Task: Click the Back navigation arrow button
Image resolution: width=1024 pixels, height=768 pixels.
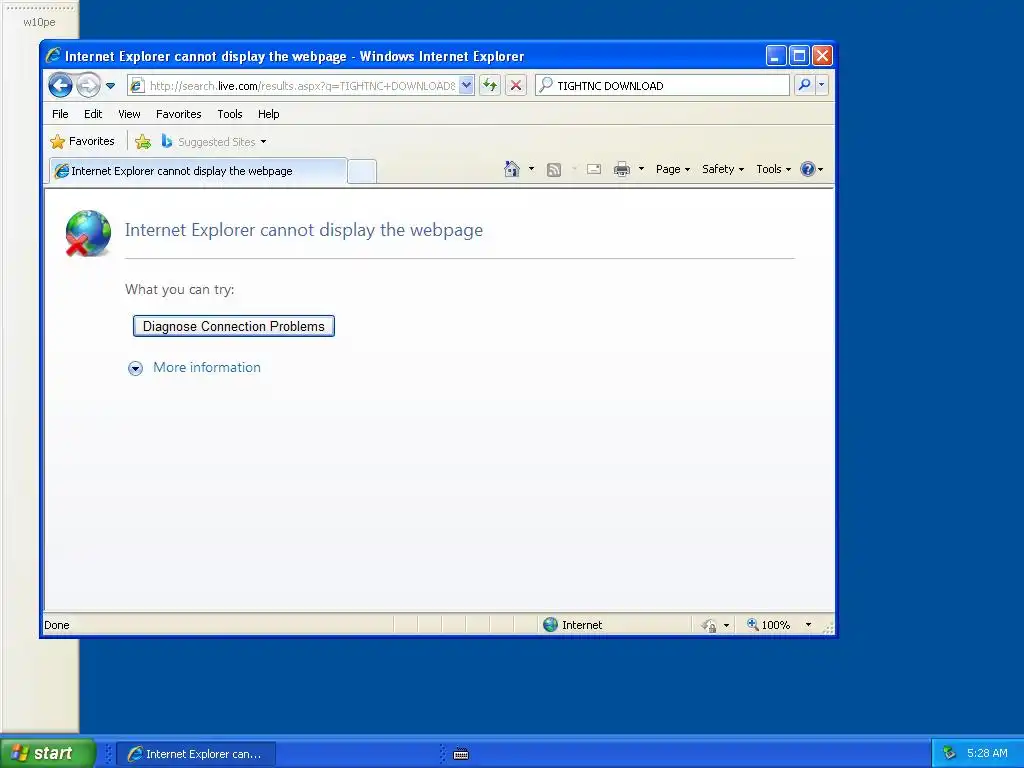Action: (x=60, y=85)
